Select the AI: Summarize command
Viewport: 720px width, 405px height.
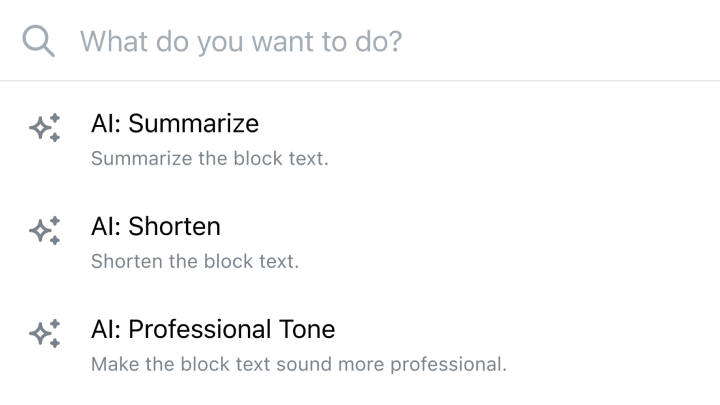(x=360, y=140)
